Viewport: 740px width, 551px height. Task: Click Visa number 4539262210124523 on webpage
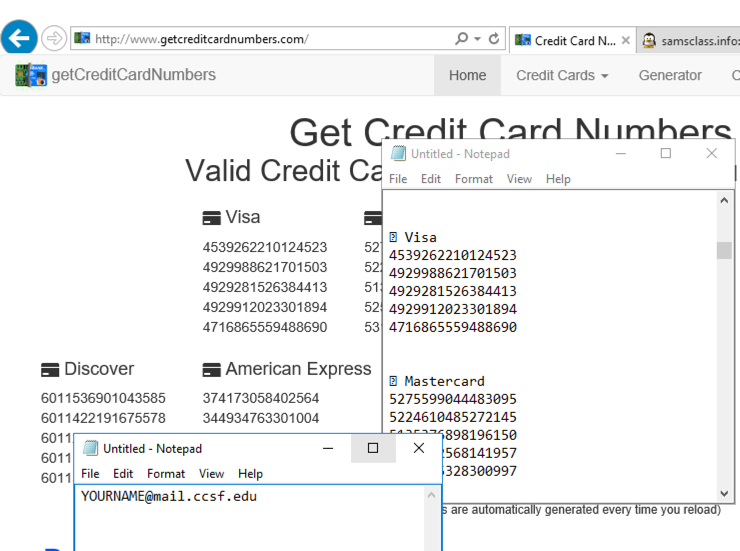tap(265, 247)
